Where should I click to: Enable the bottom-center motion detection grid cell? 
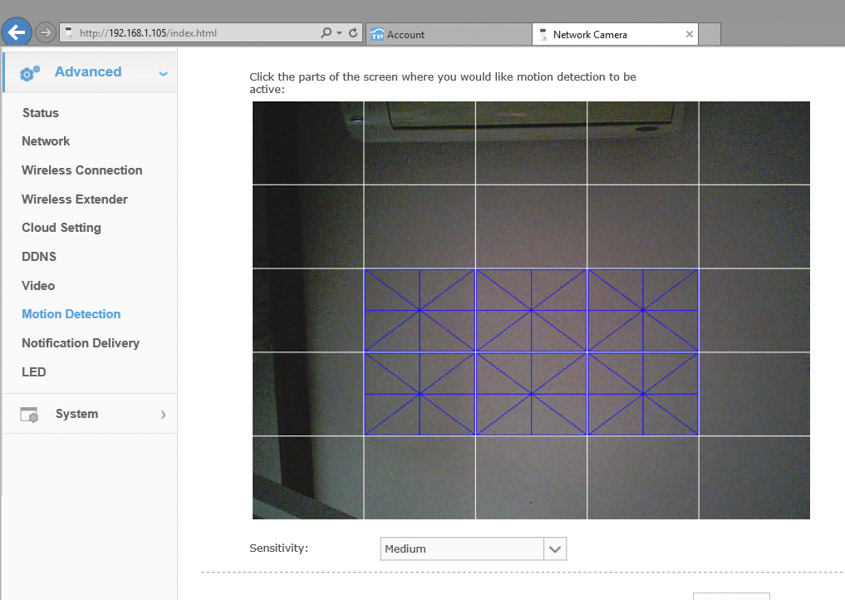(x=531, y=478)
